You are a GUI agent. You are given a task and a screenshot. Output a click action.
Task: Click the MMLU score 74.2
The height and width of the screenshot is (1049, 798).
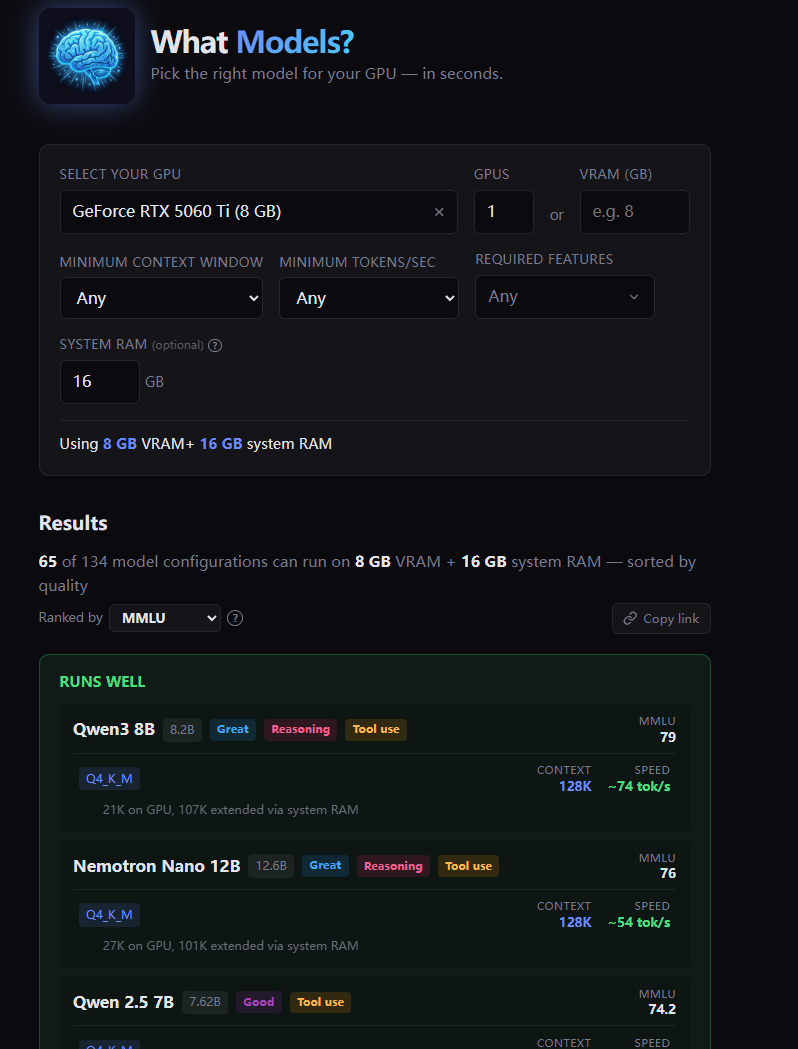662,1010
